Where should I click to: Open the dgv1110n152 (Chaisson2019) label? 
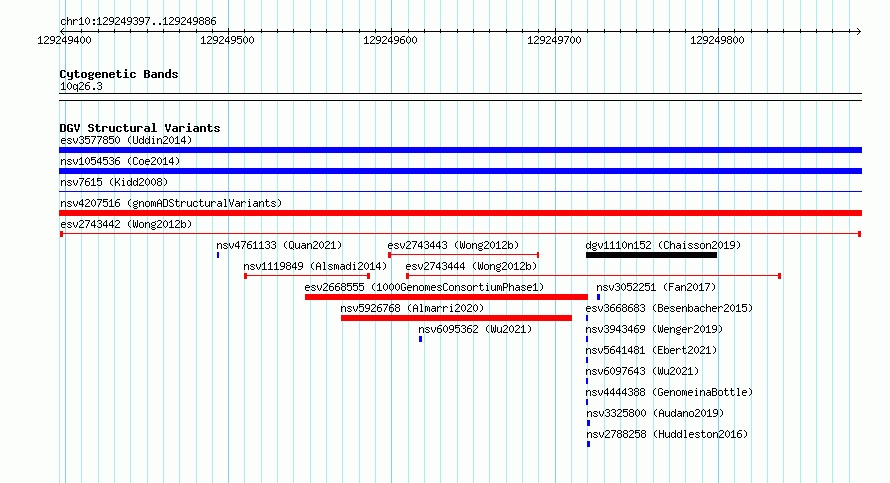coord(663,245)
